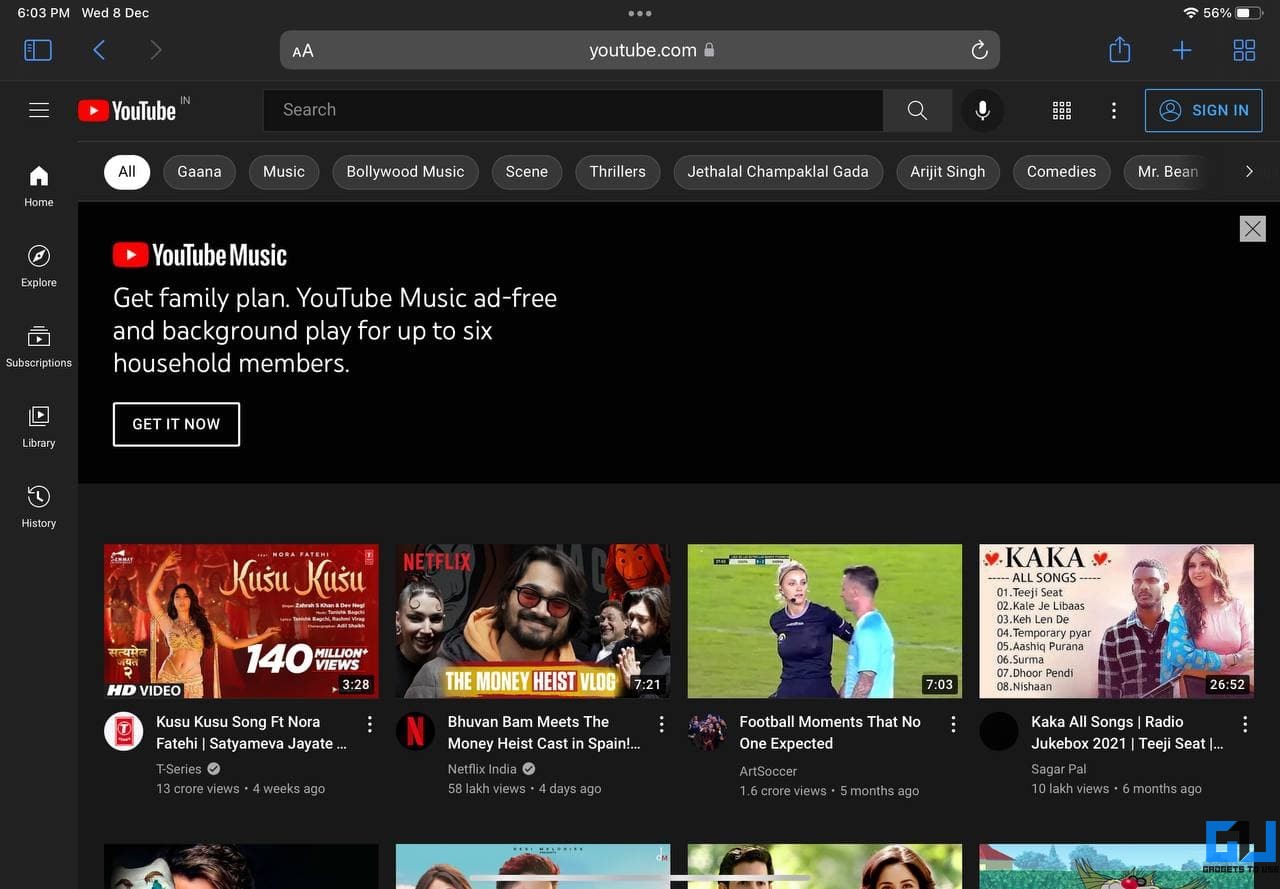
Task: Click the Netflix India channel name
Action: 482,769
